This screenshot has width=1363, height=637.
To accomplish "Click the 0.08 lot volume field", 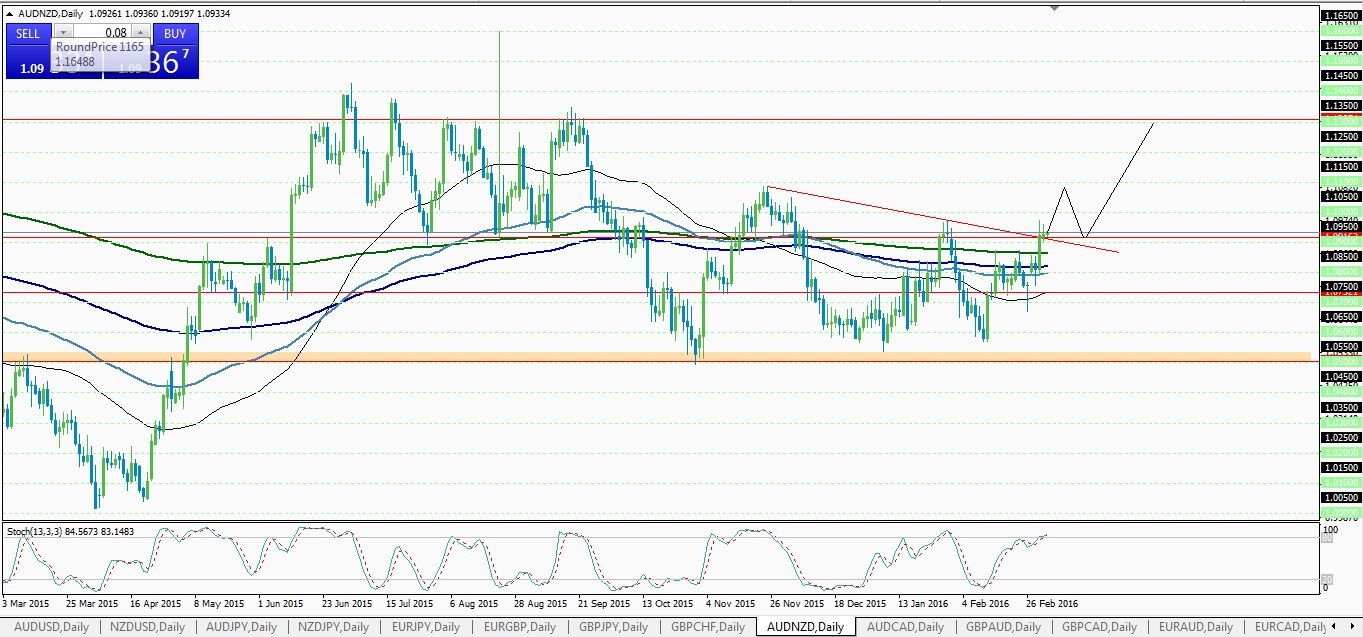I will (x=101, y=33).
